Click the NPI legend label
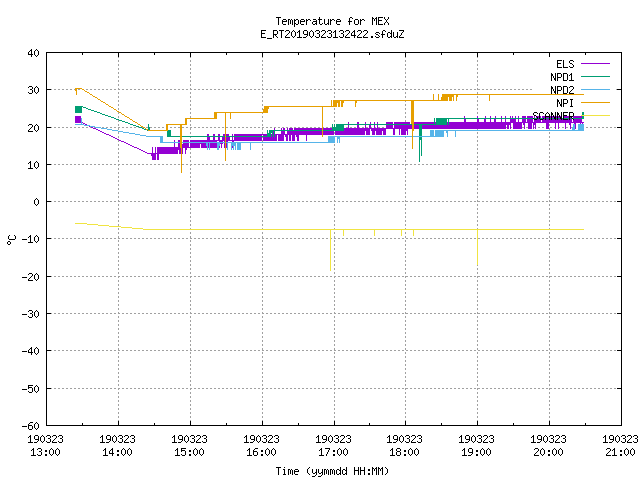 pos(565,103)
